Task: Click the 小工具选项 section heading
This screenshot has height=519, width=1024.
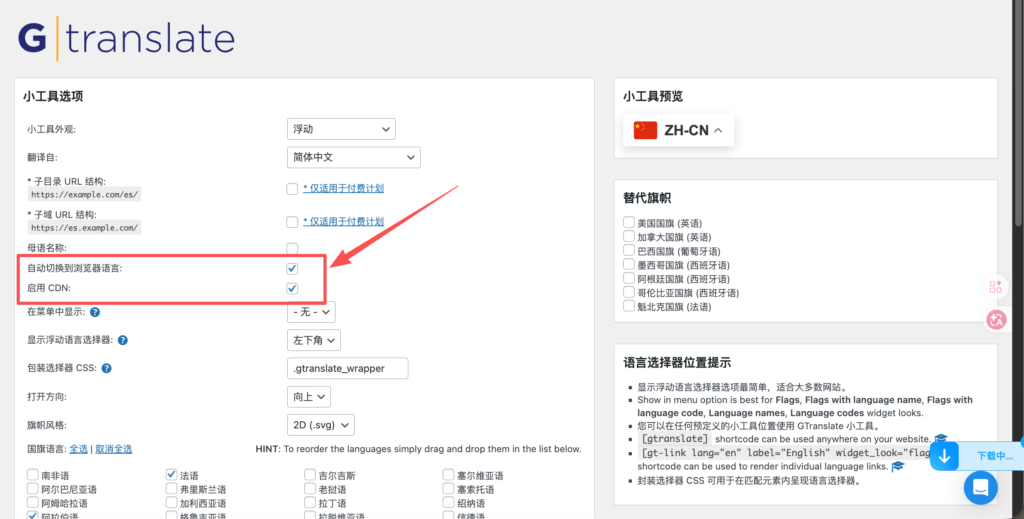Action: (x=53, y=97)
